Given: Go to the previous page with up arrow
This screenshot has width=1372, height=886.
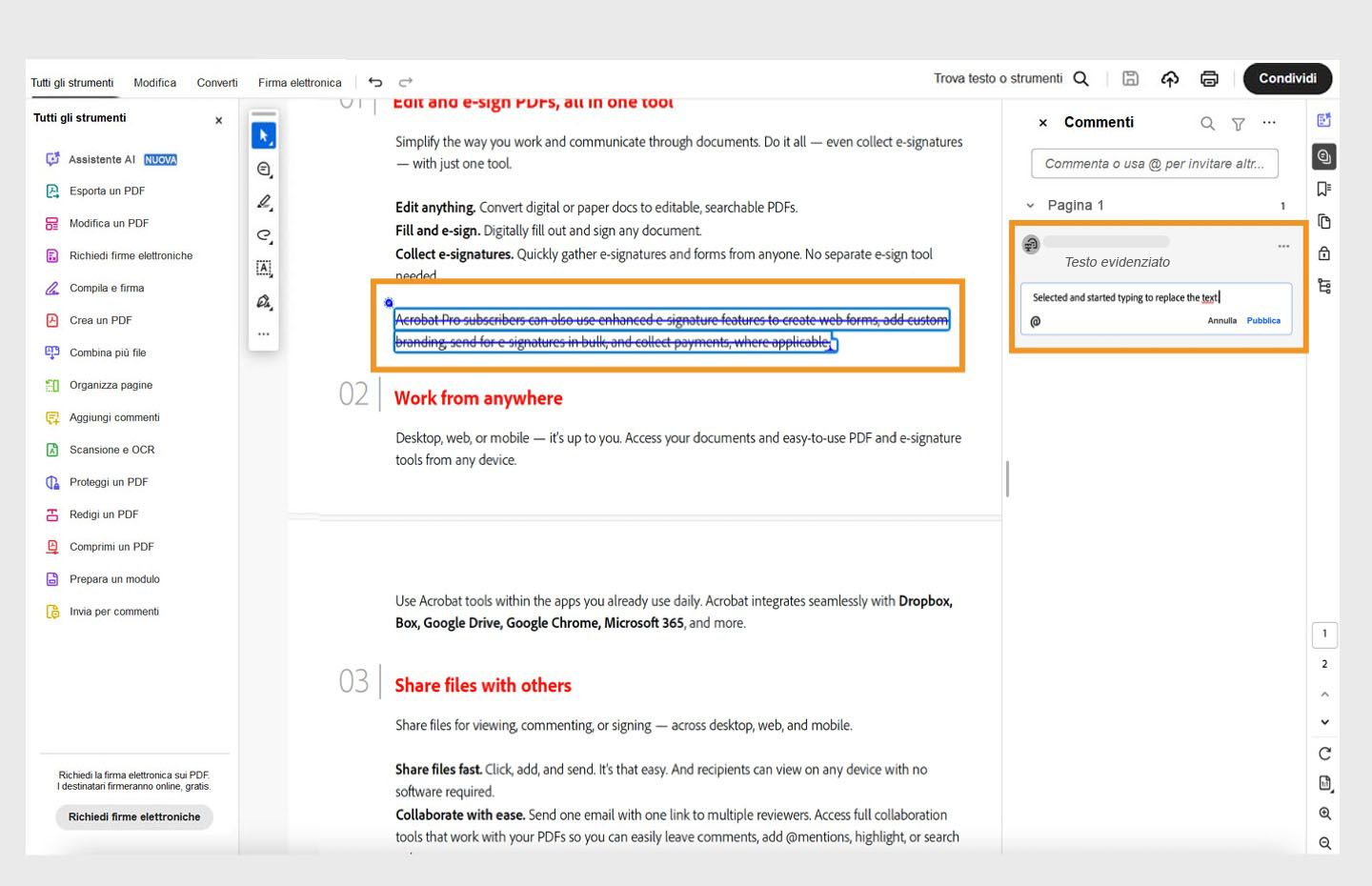Looking at the screenshot, I should pyautogui.click(x=1324, y=695).
